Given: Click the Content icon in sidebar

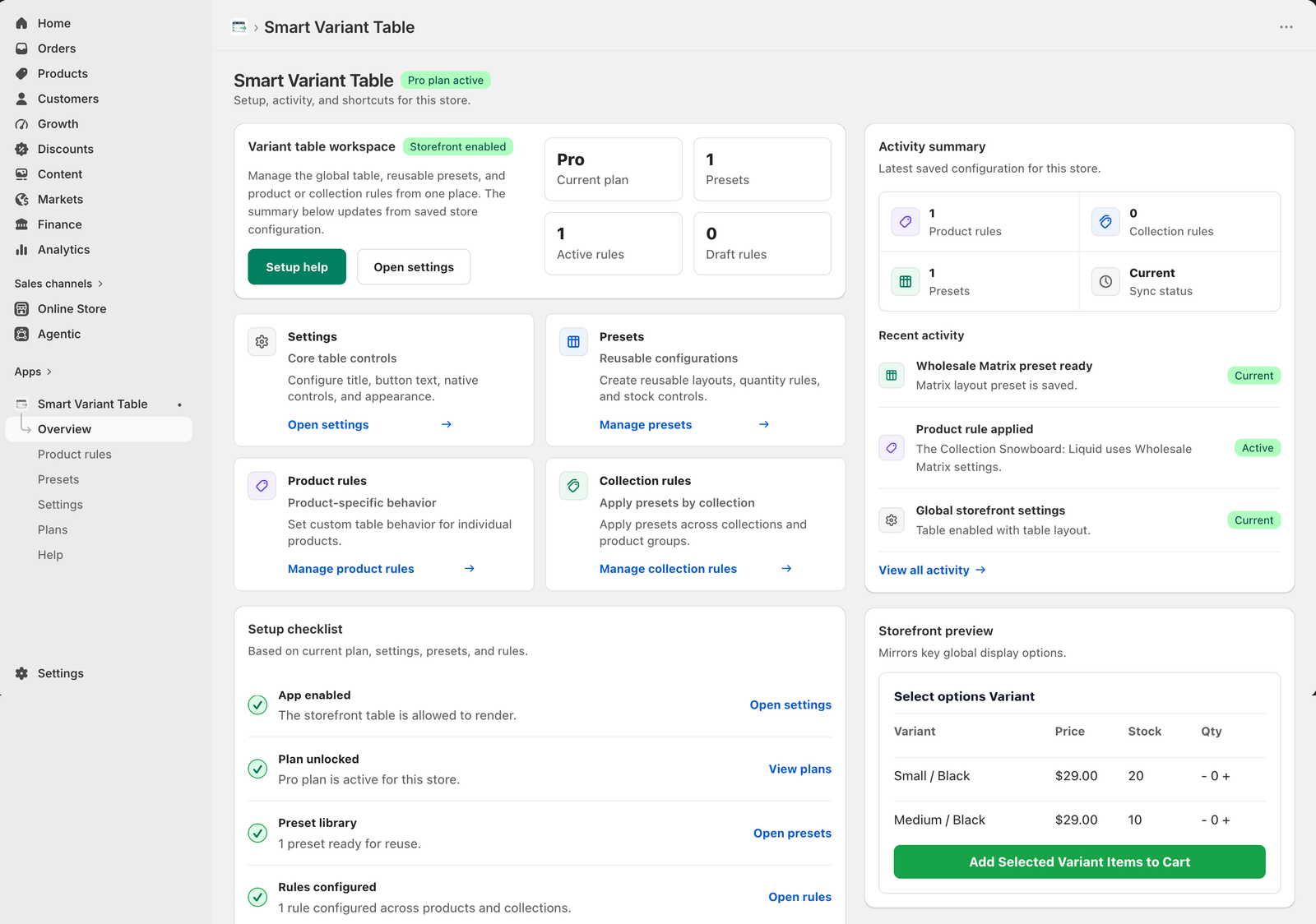Looking at the screenshot, I should (x=21, y=174).
